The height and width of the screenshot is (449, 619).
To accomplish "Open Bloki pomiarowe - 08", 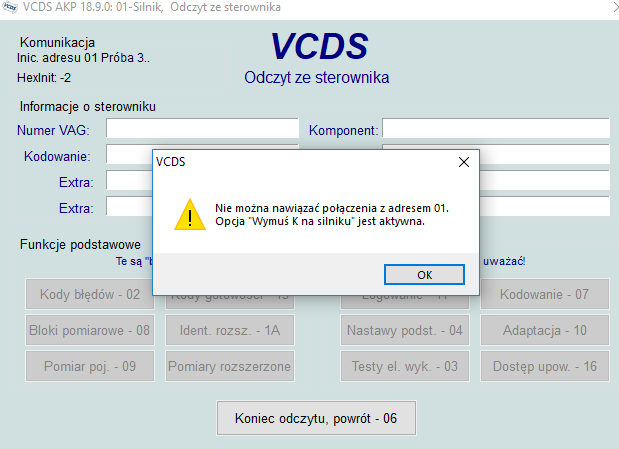I will [90, 330].
